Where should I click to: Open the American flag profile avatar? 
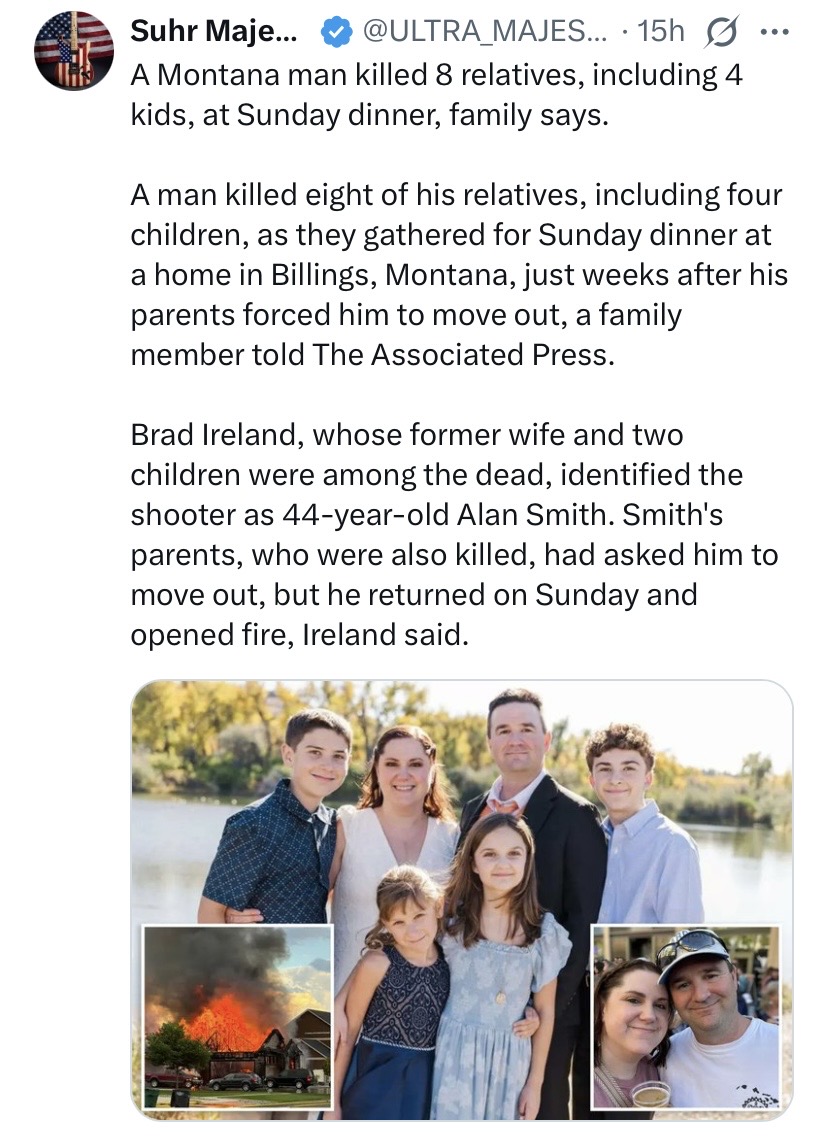pos(74,51)
